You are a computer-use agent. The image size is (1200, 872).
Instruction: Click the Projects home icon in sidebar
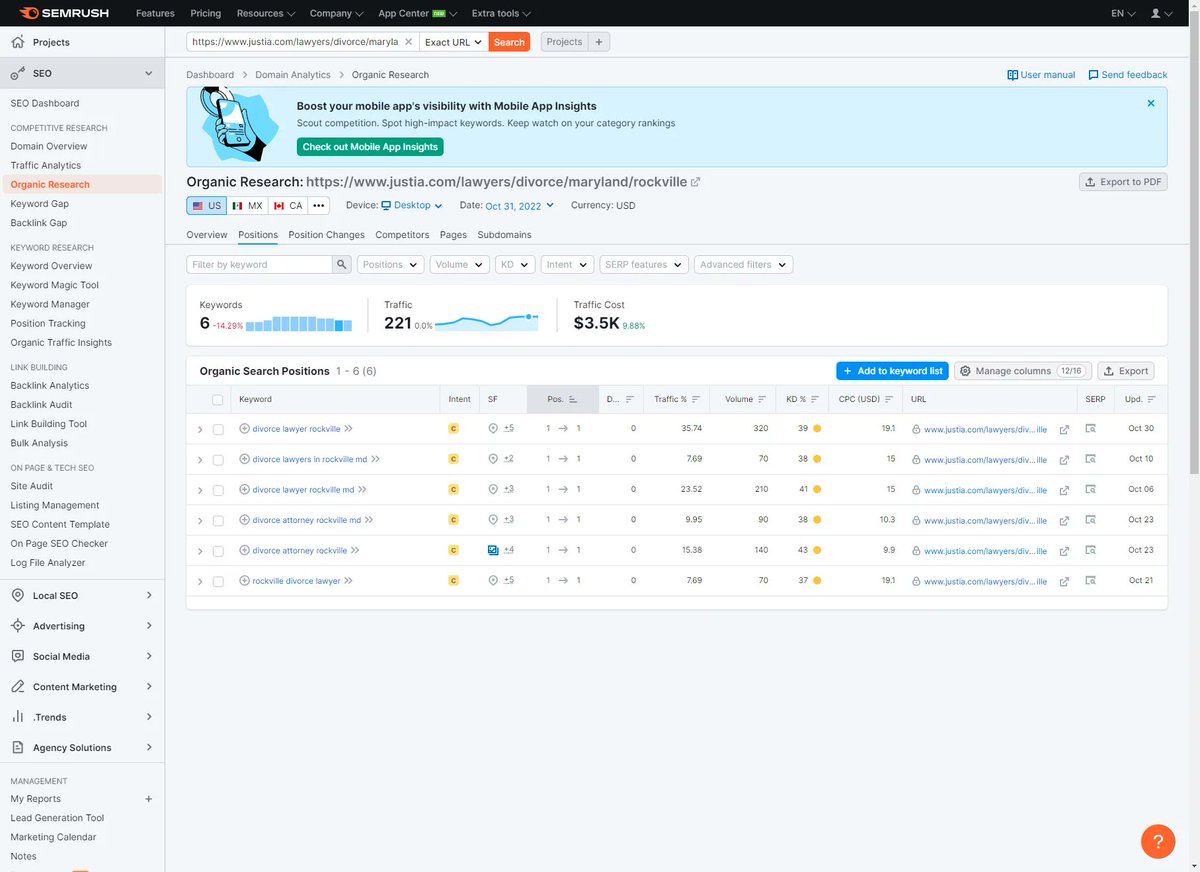coord(17,42)
